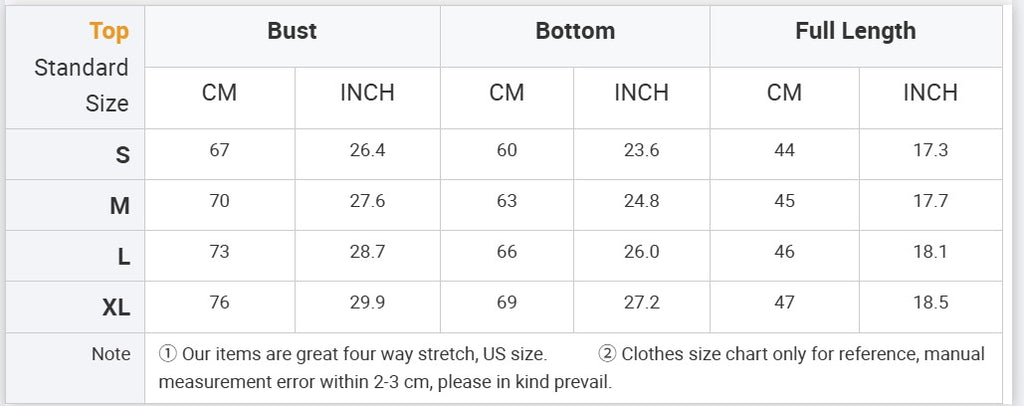
Task: Click the "Standard Size" header cell
Action: tap(82, 85)
